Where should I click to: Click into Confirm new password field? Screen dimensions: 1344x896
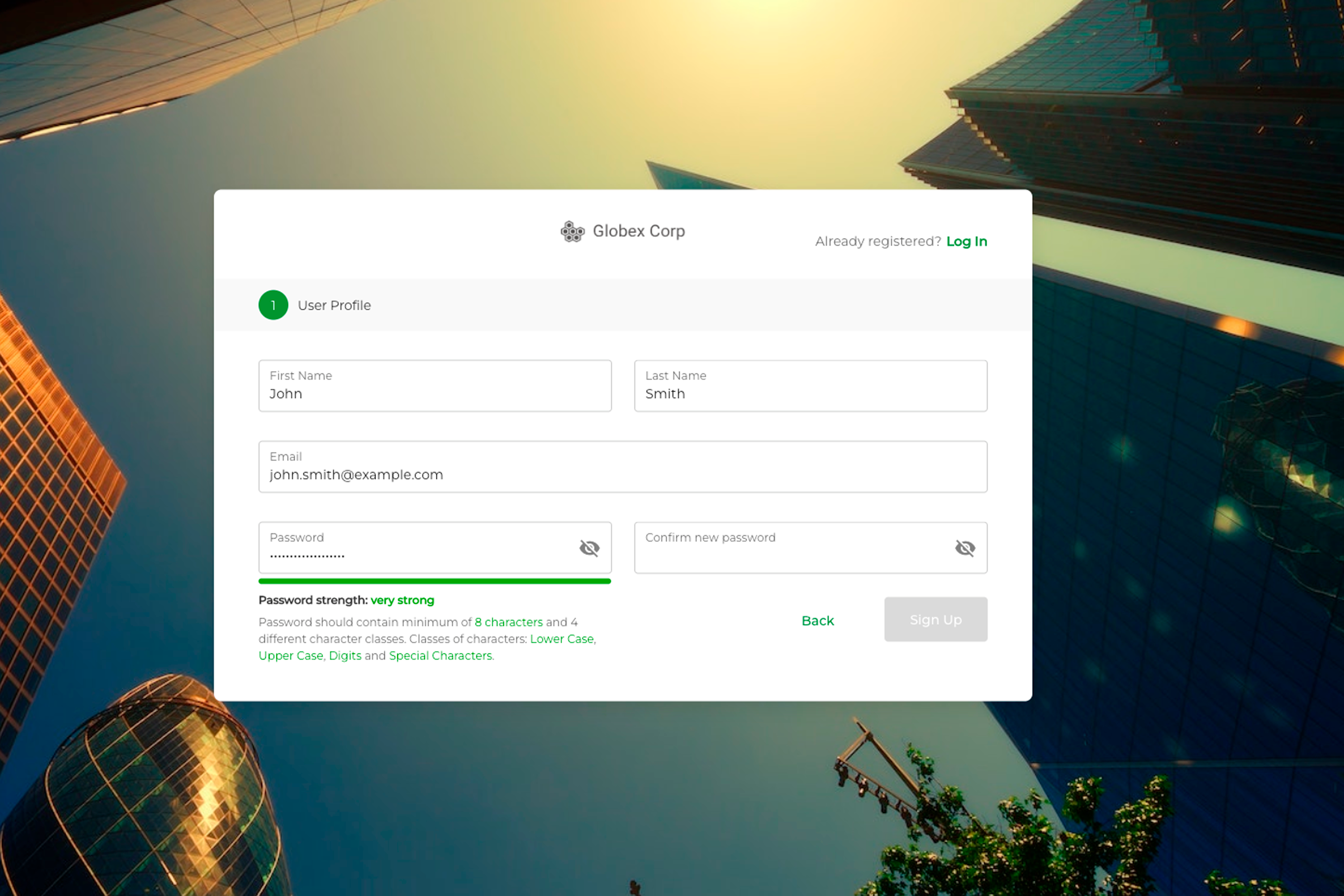pyautogui.click(x=810, y=547)
